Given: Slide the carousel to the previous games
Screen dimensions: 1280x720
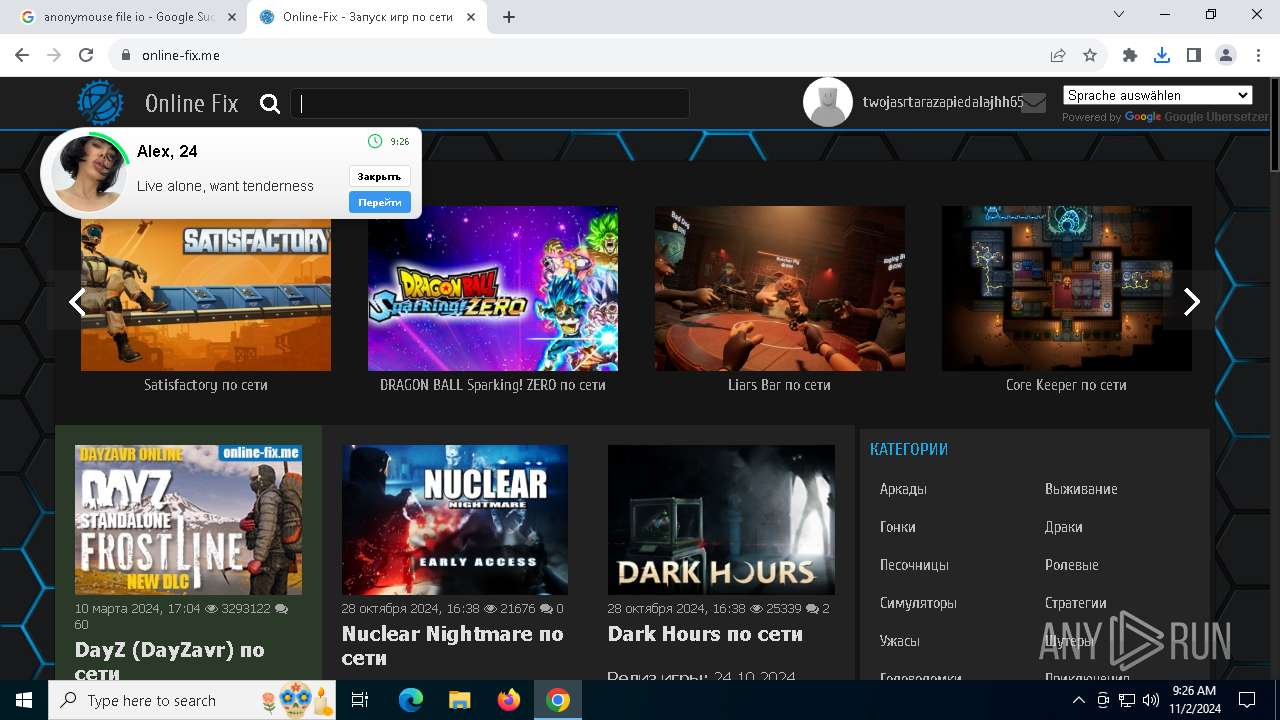Looking at the screenshot, I should click(77, 301).
